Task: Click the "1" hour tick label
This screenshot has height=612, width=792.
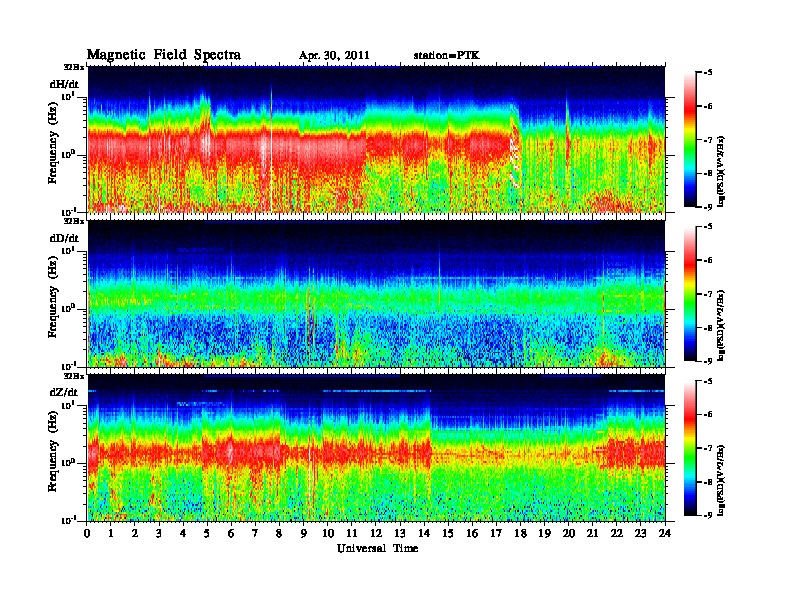Action: point(111,534)
